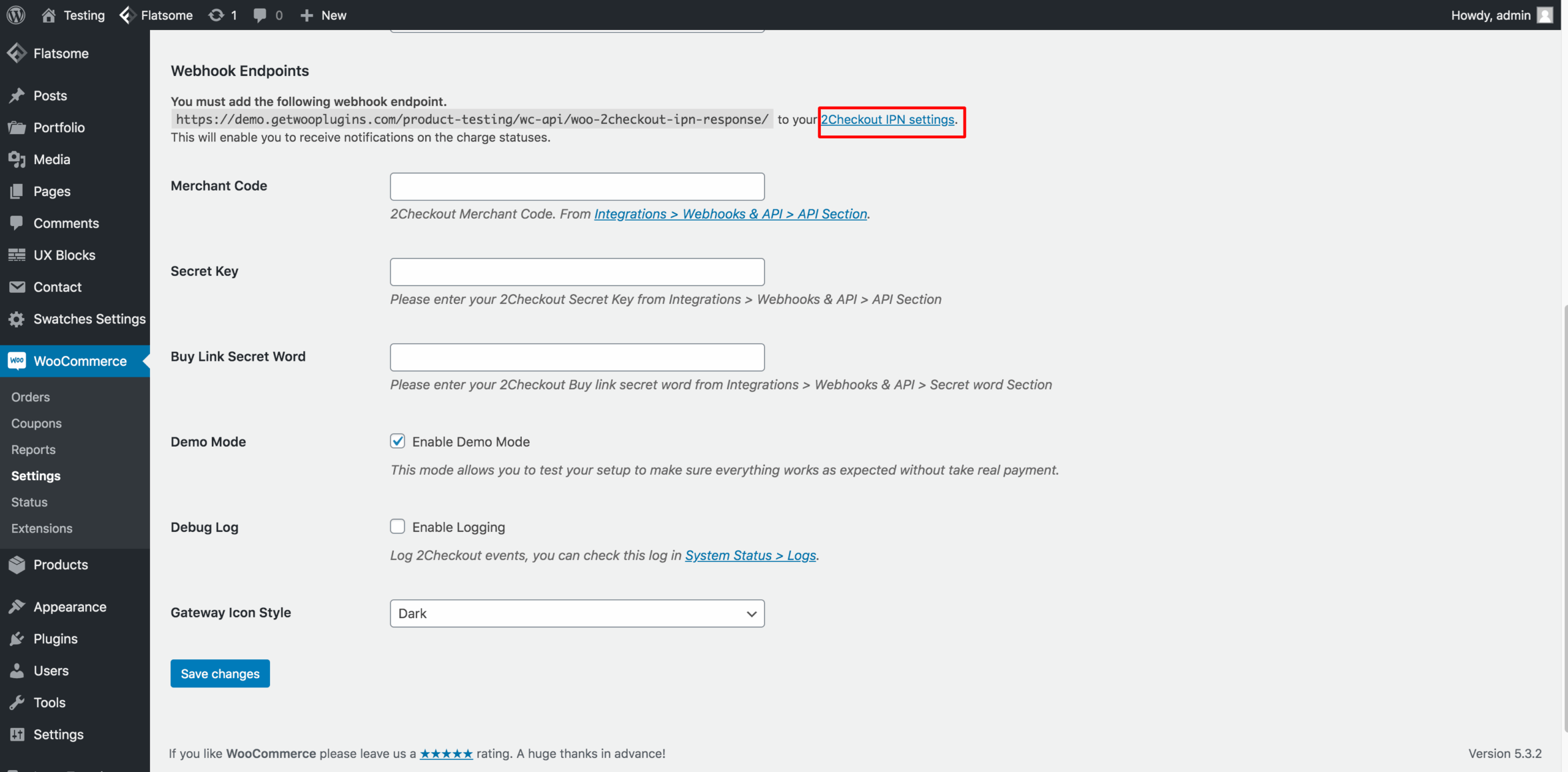Viewport: 1568px width, 772px height.
Task: Open the 2Checkout IPN settings link
Action: [886, 119]
